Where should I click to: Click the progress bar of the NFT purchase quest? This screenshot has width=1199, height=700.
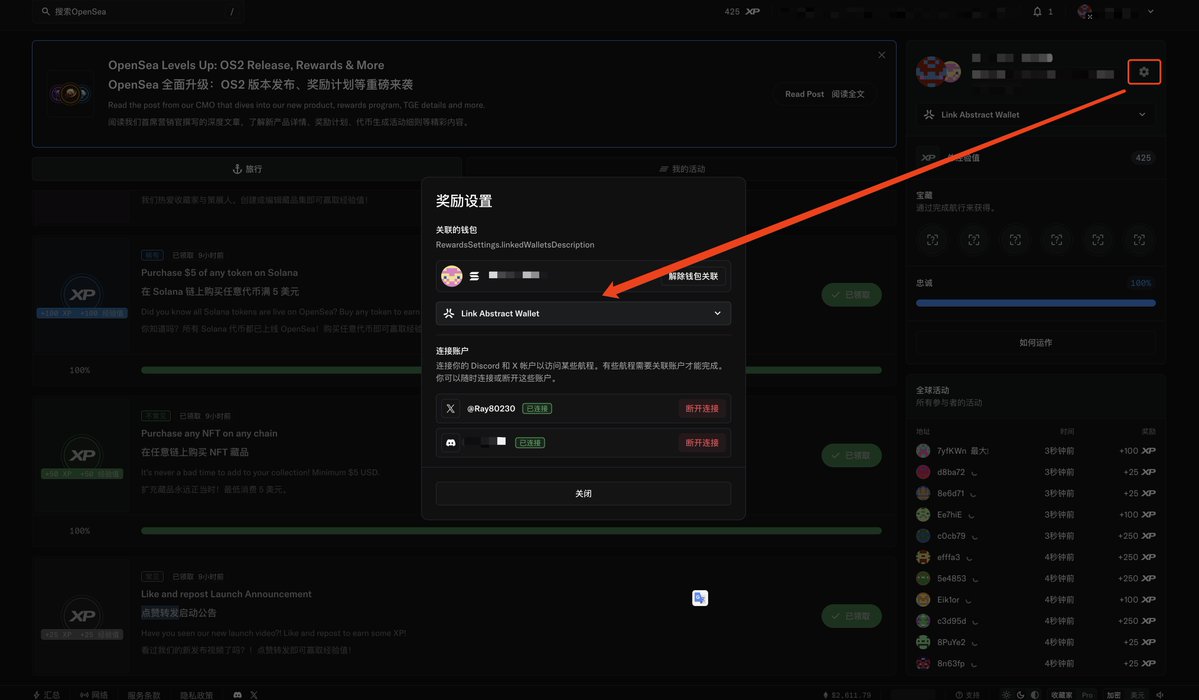[x=512, y=531]
